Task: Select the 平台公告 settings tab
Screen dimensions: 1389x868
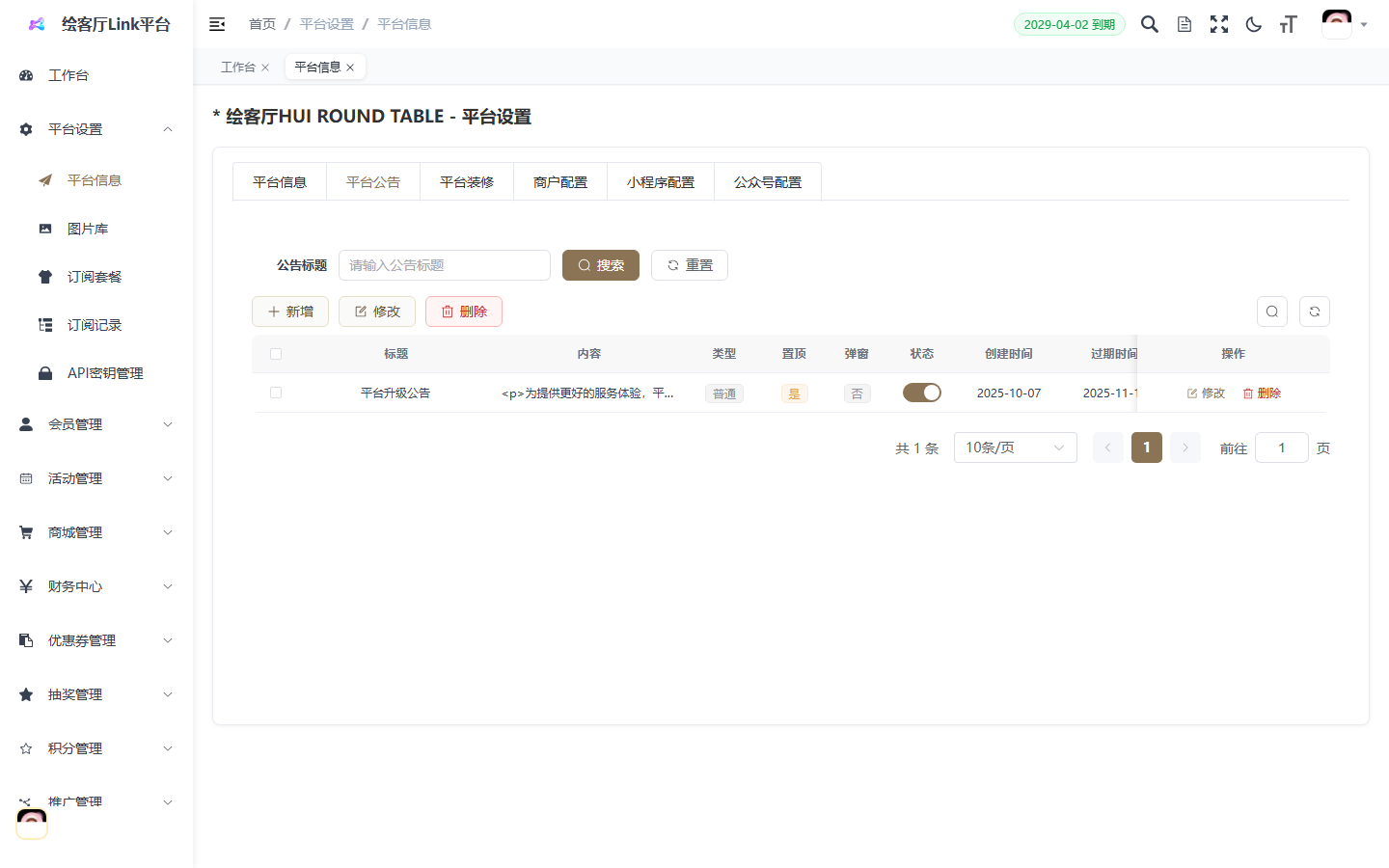Action: [x=373, y=181]
